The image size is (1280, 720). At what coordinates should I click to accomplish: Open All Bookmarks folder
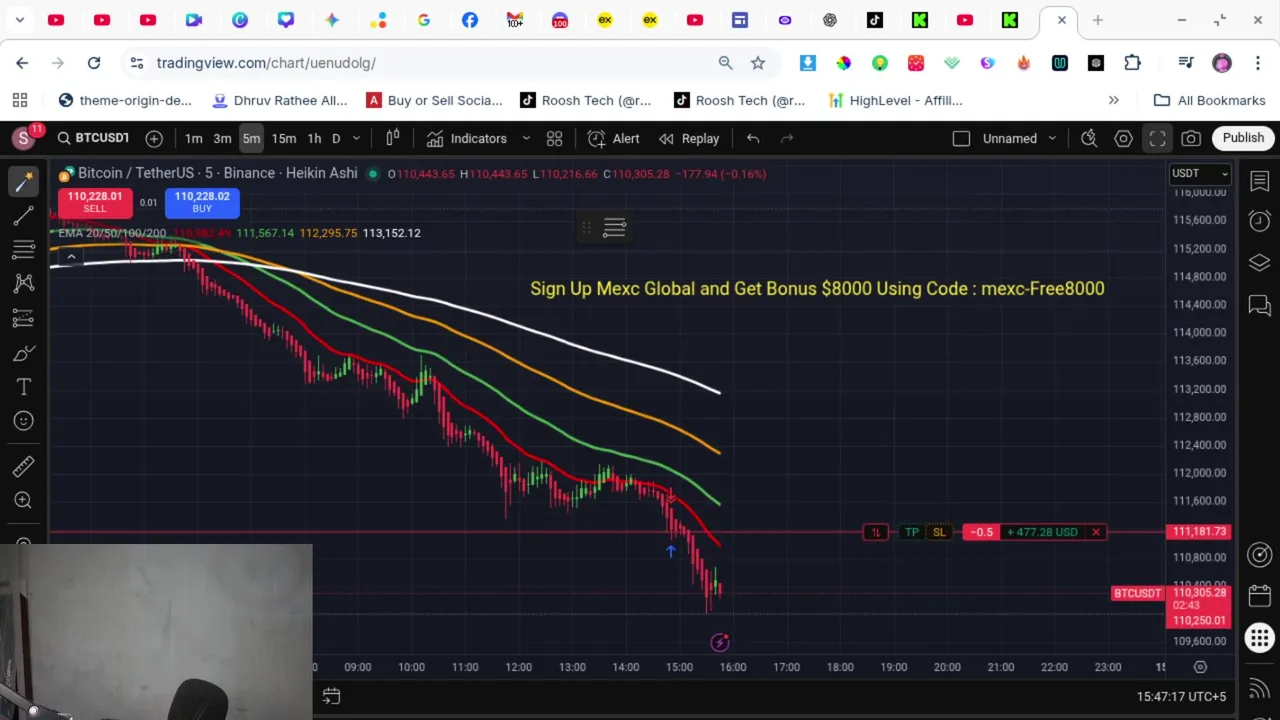click(1209, 100)
